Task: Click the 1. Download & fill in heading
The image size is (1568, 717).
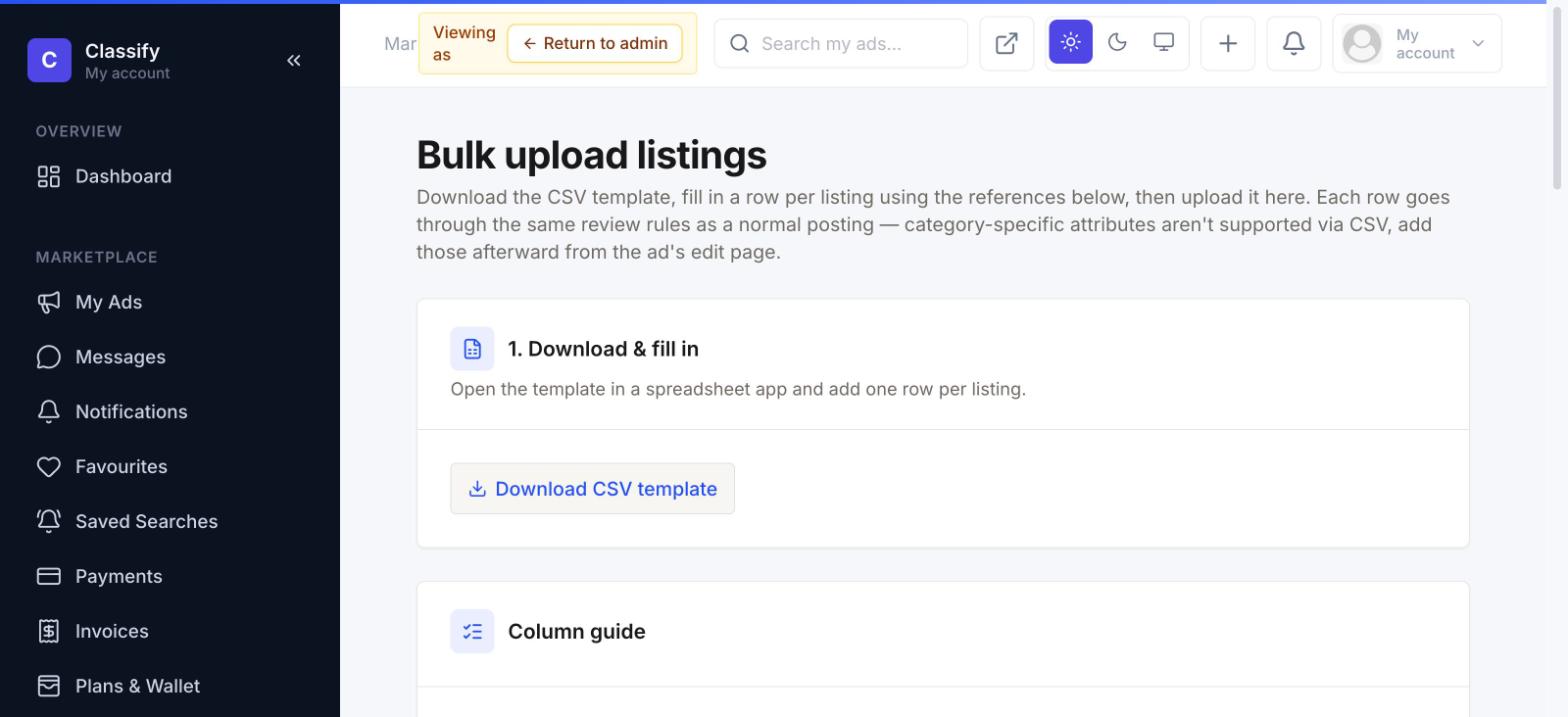Action: click(x=603, y=349)
